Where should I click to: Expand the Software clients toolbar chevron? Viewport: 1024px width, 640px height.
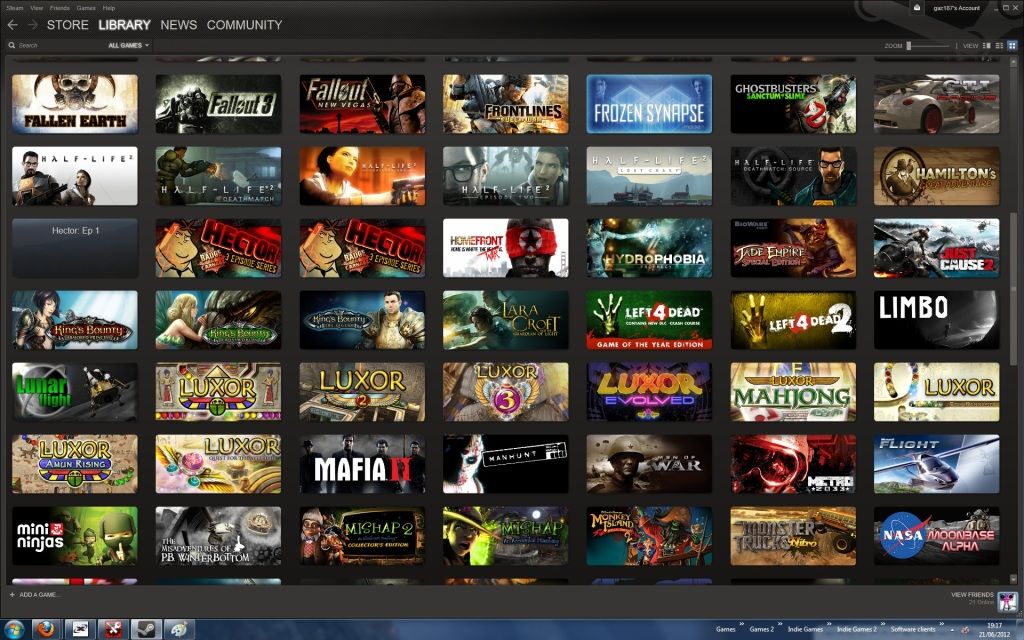pos(941,625)
